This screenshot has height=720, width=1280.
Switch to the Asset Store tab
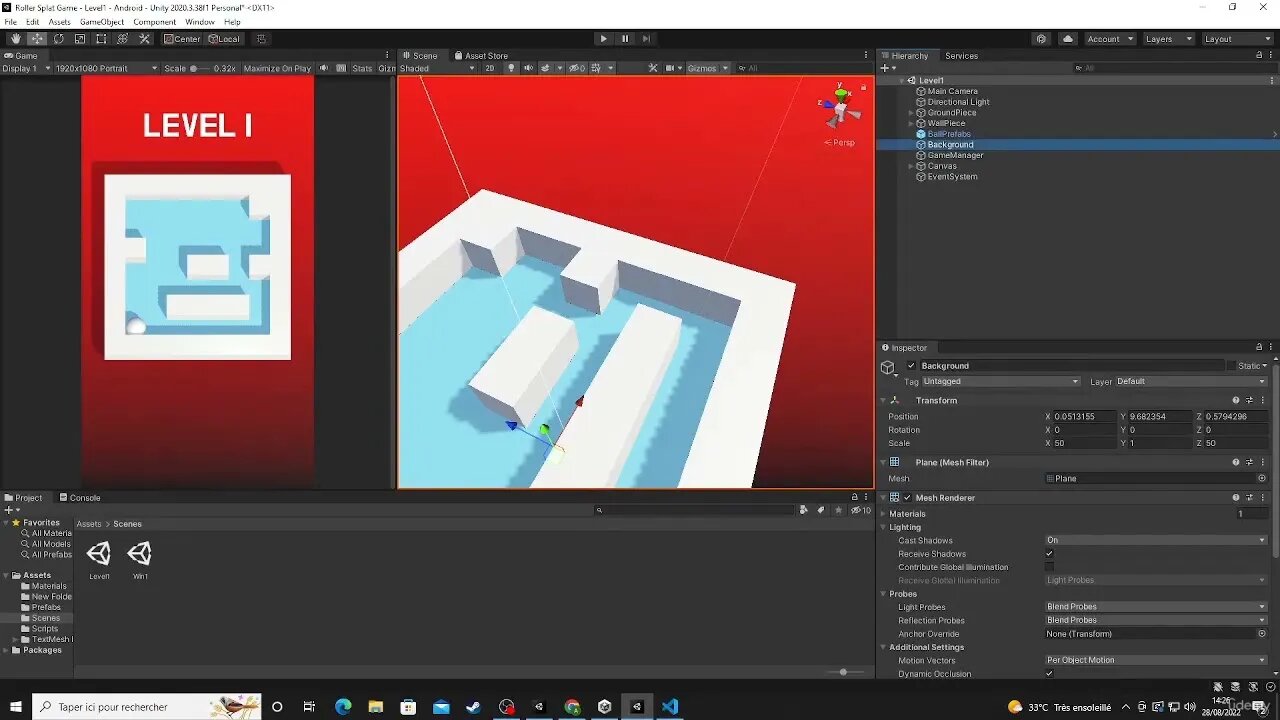(481, 56)
